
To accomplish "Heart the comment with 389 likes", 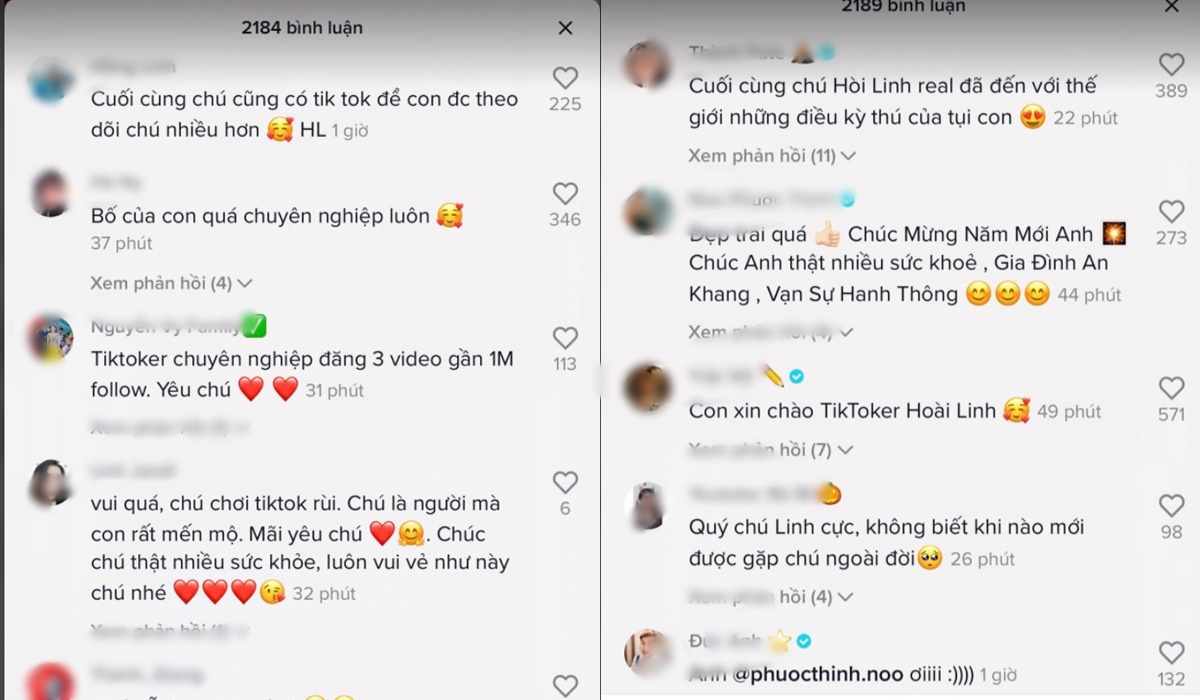I will click(1171, 64).
